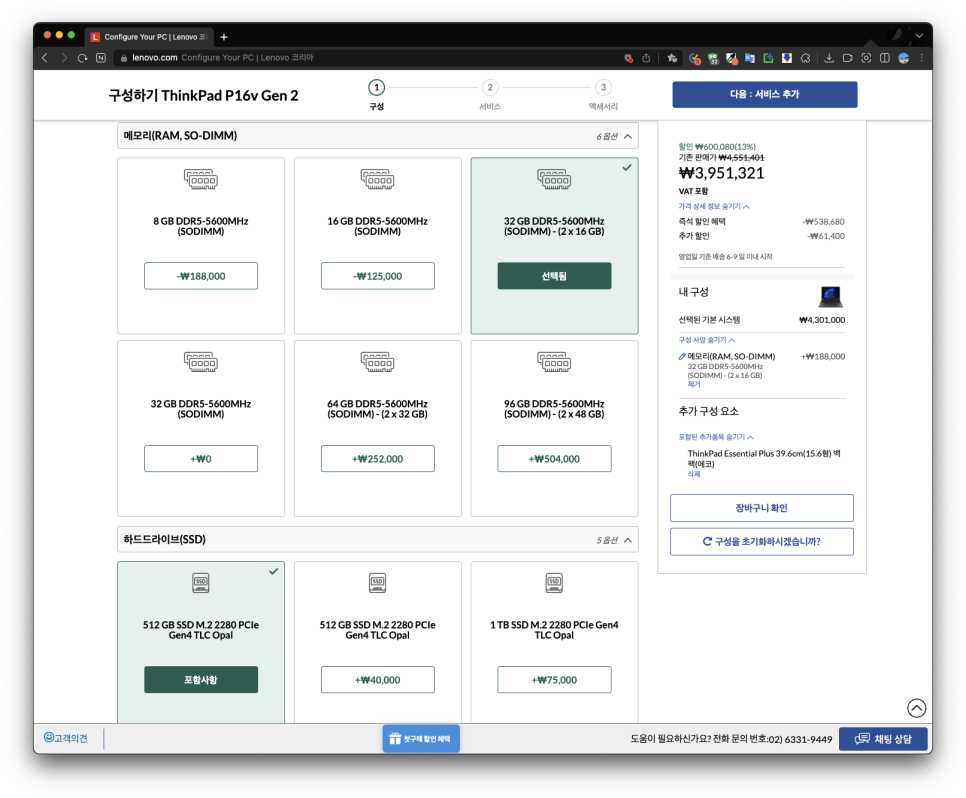Hide price details via 가격 상세 정보 숨기기
The width and height of the screenshot is (966, 798).
click(x=713, y=206)
